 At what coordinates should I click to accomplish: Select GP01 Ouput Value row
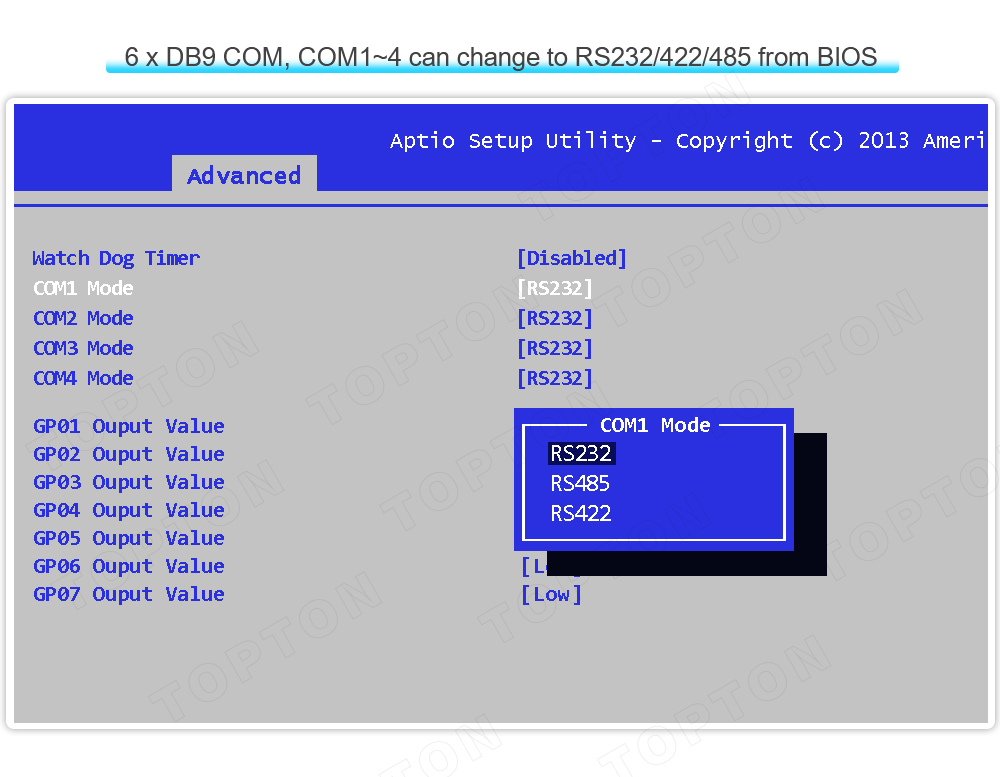tap(129, 426)
